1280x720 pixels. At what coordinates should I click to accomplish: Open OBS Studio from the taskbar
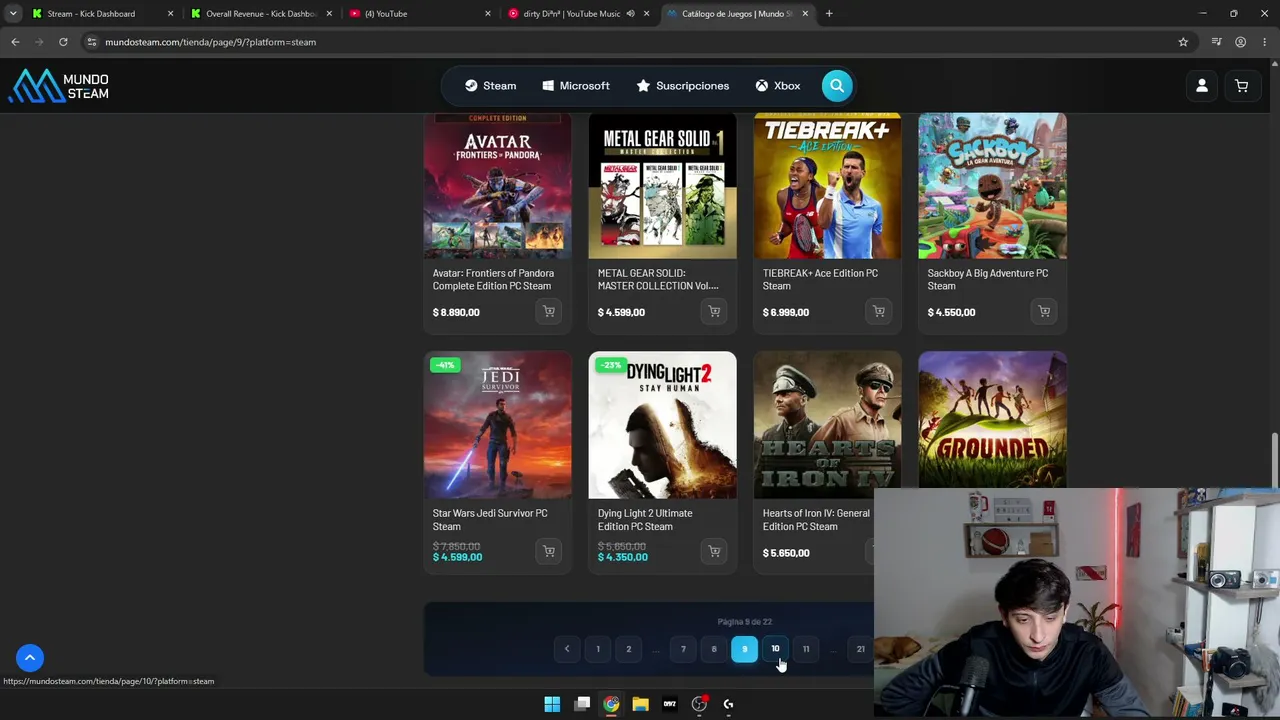point(699,704)
